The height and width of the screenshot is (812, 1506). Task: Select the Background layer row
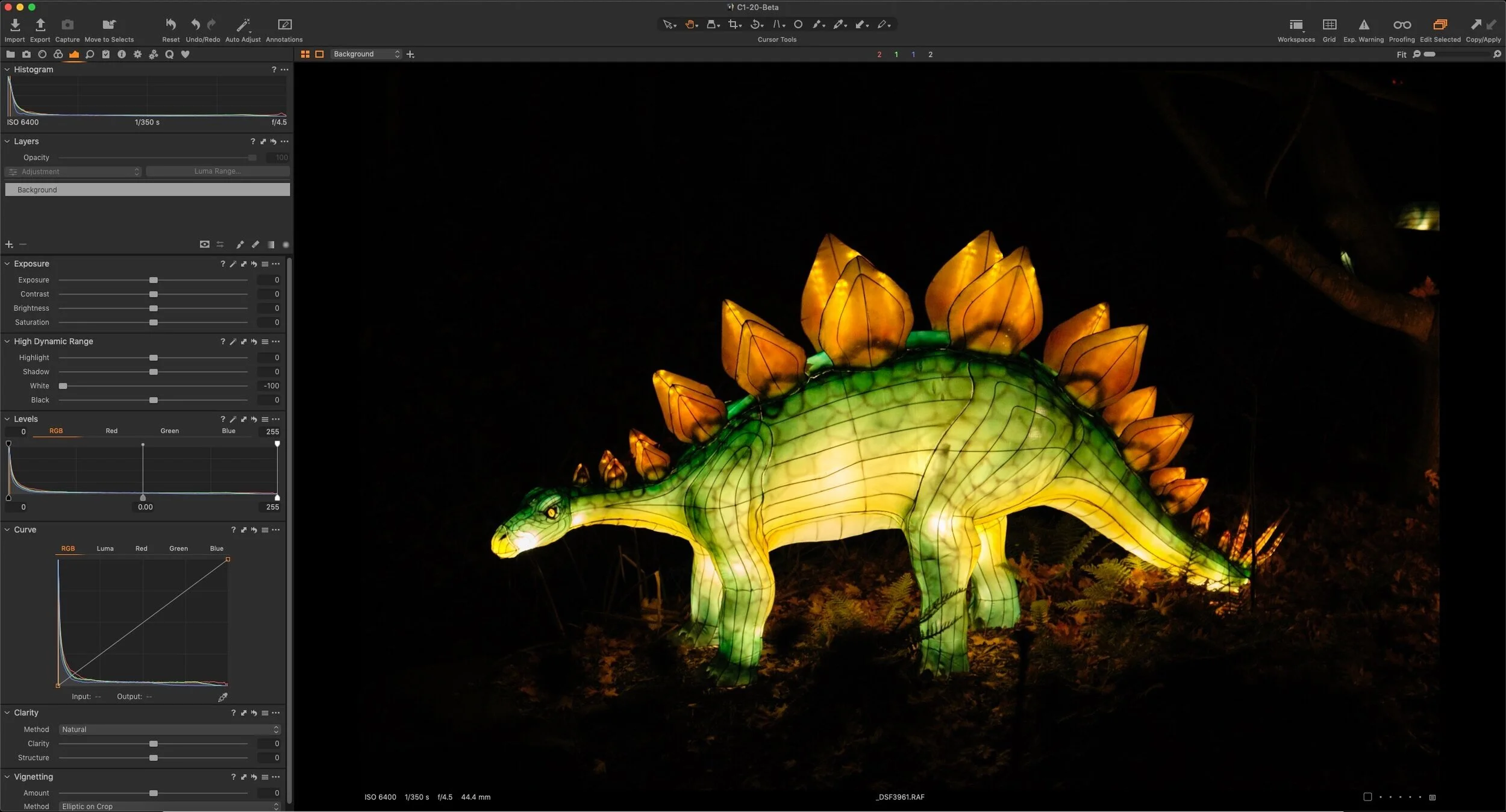point(147,190)
